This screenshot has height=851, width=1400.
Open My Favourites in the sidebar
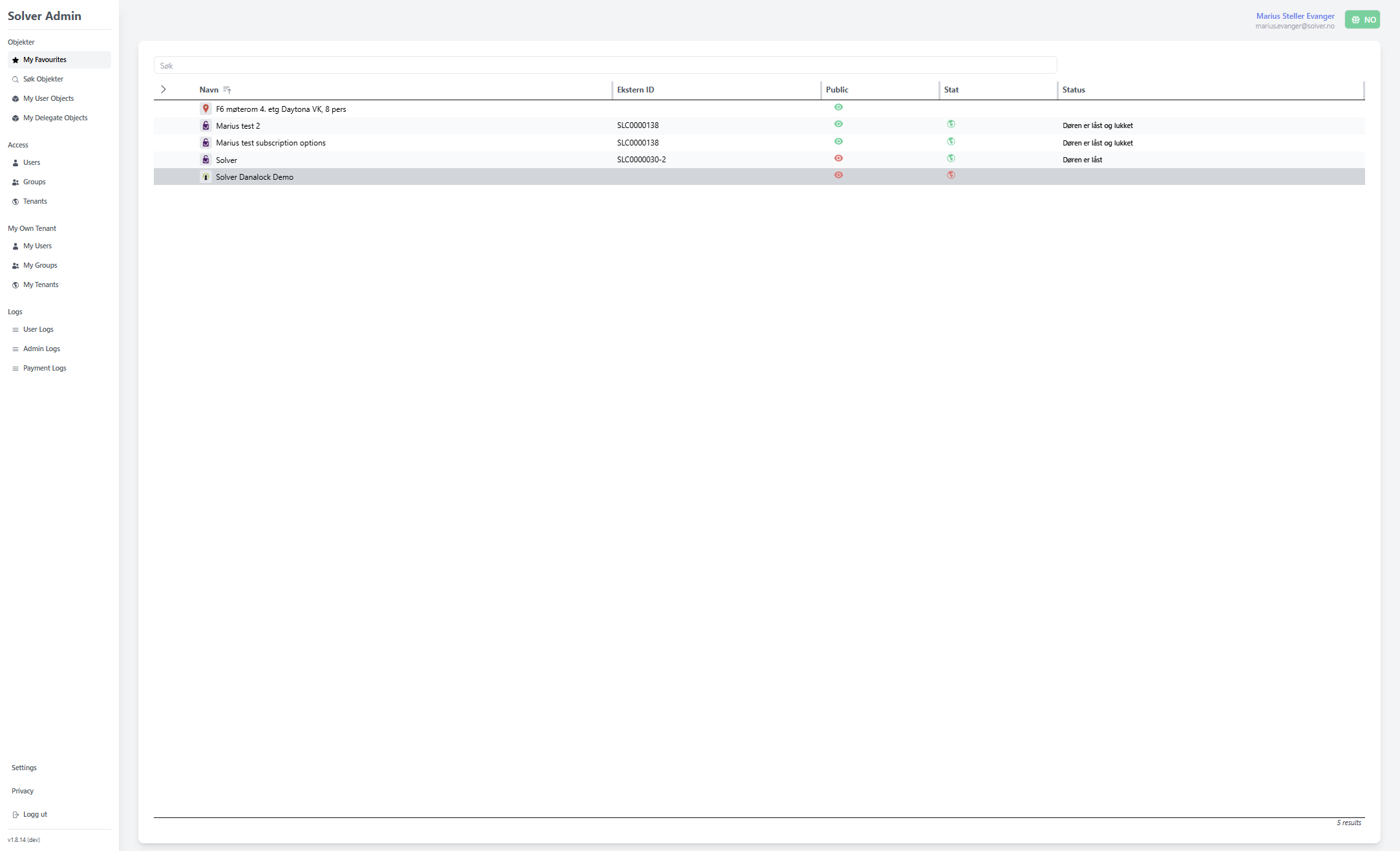(x=59, y=59)
